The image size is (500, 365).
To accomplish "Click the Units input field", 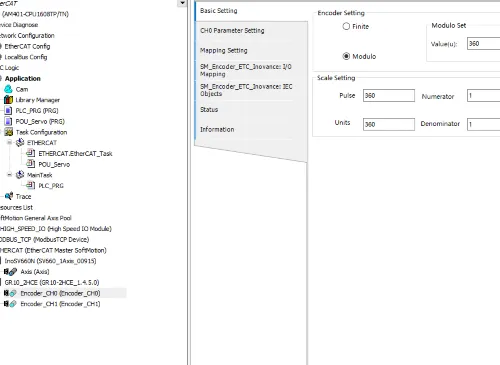I will 389,124.
